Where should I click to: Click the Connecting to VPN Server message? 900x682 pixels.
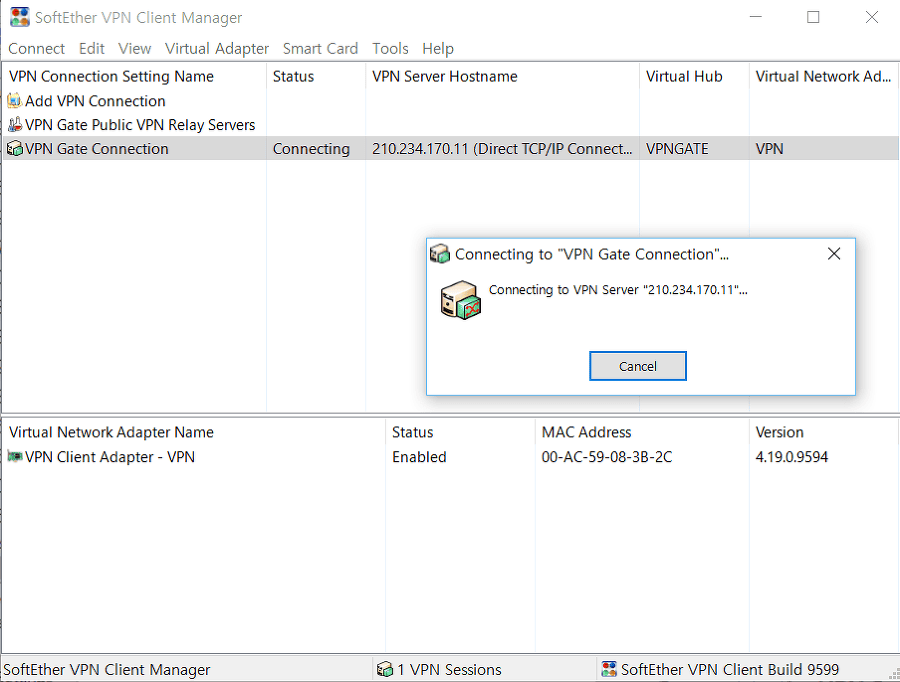(x=618, y=289)
